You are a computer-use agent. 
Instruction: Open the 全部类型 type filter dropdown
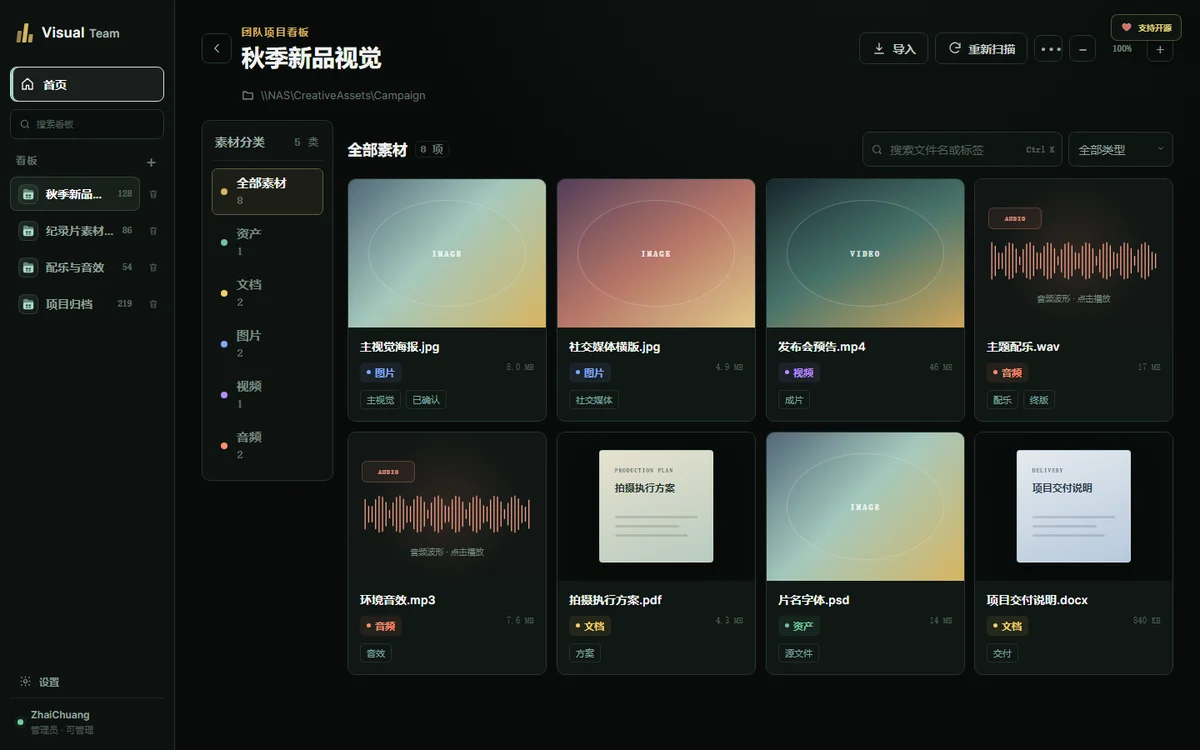(x=1120, y=149)
